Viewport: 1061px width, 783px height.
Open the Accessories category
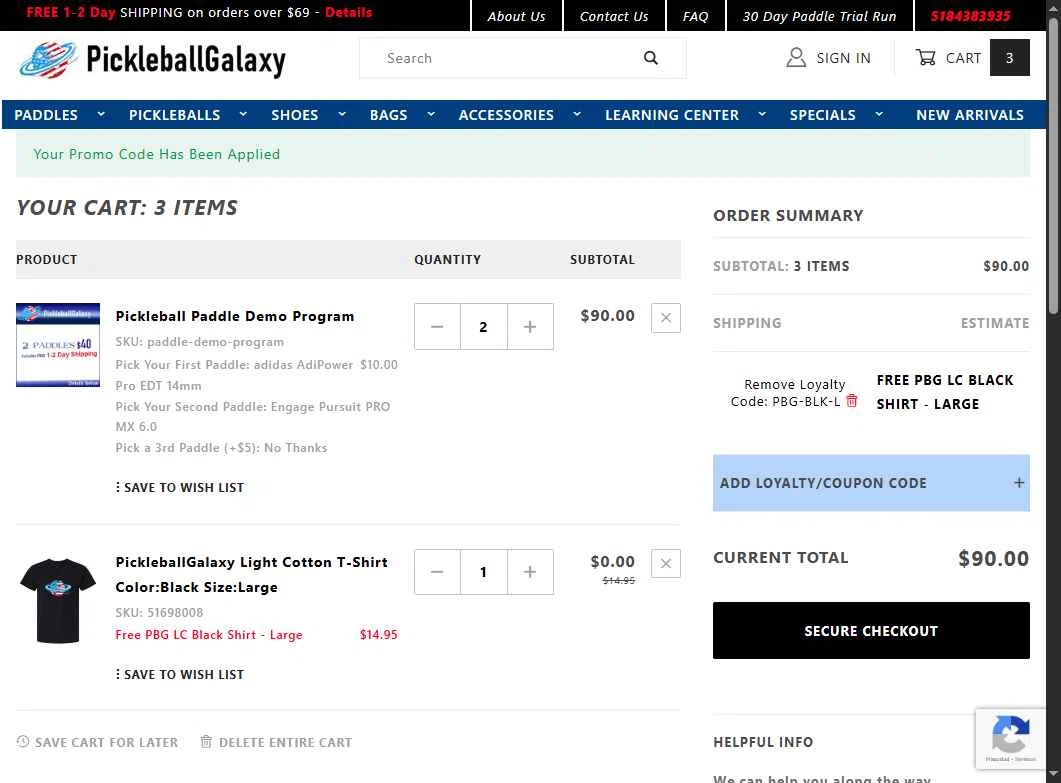click(506, 115)
